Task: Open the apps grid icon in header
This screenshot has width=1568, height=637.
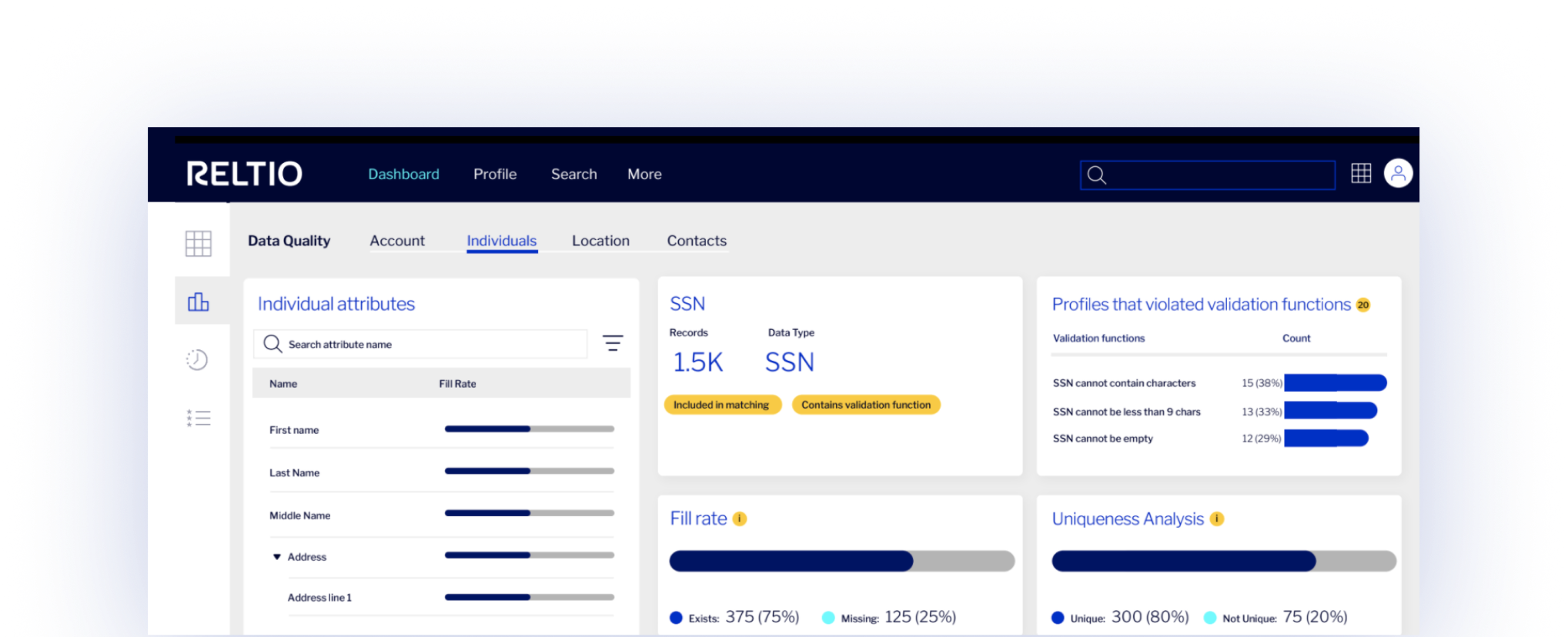Action: [1360, 173]
